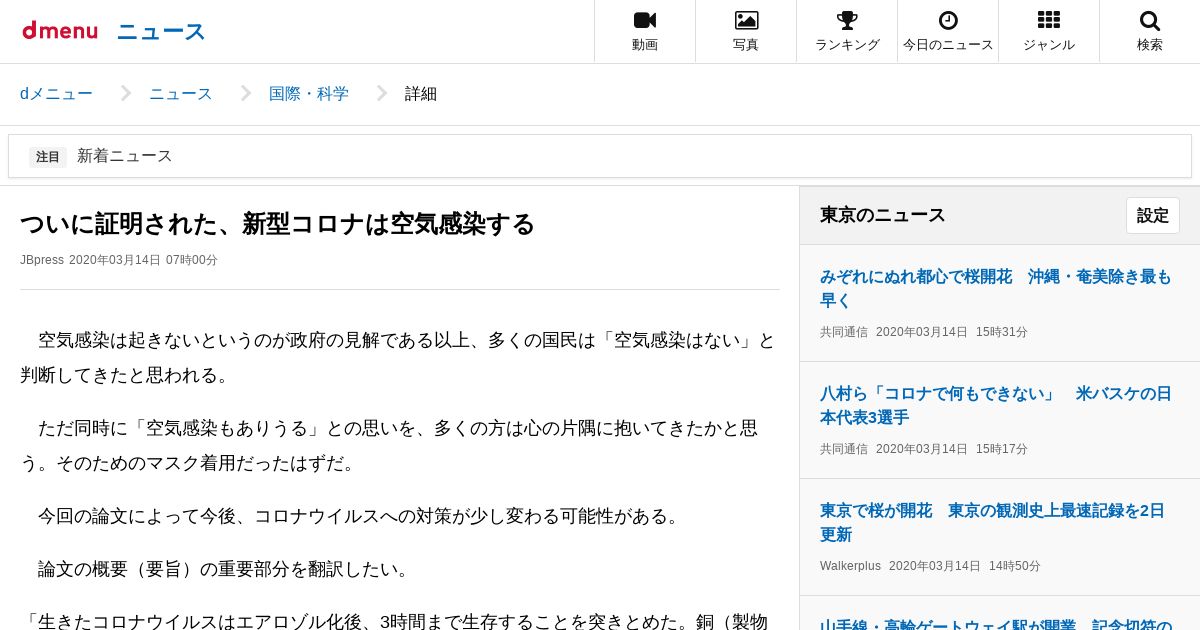
Task: Click the 注目 label badge
Action: point(48,157)
